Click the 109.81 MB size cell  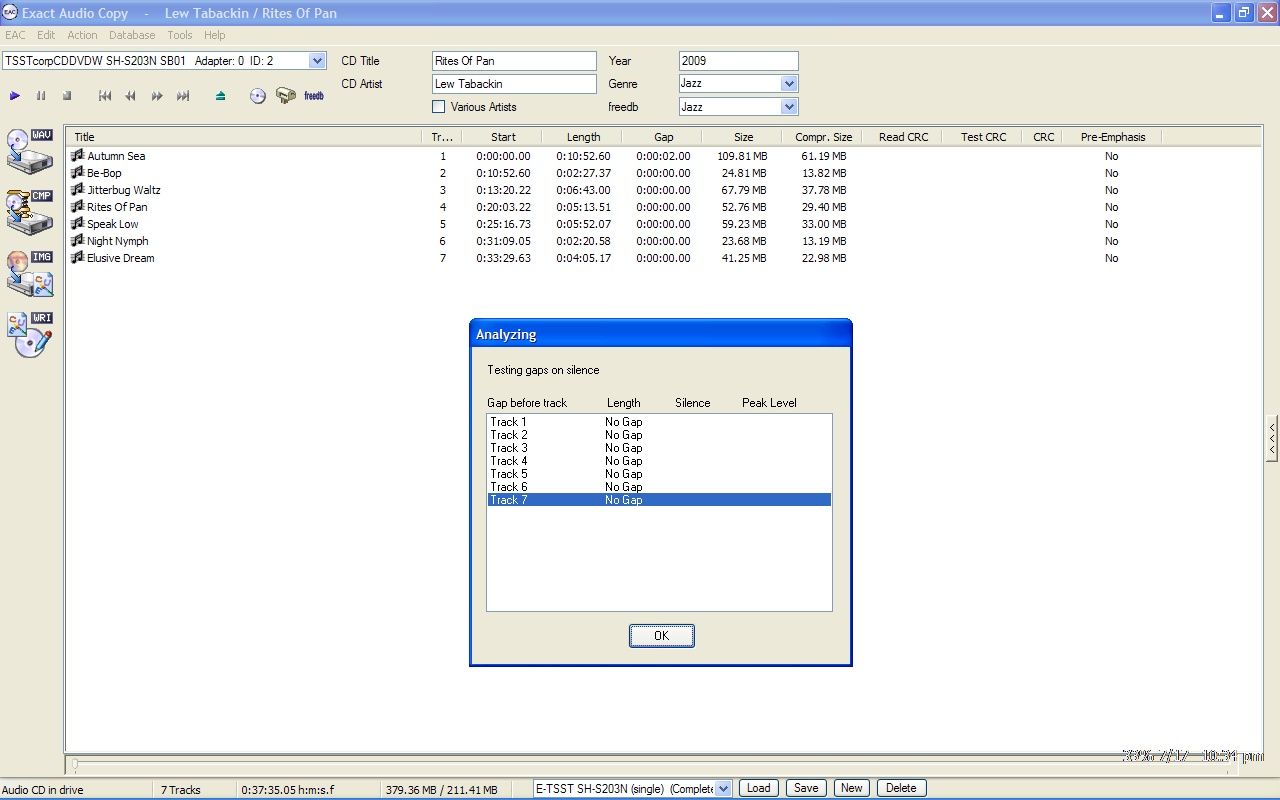[742, 156]
